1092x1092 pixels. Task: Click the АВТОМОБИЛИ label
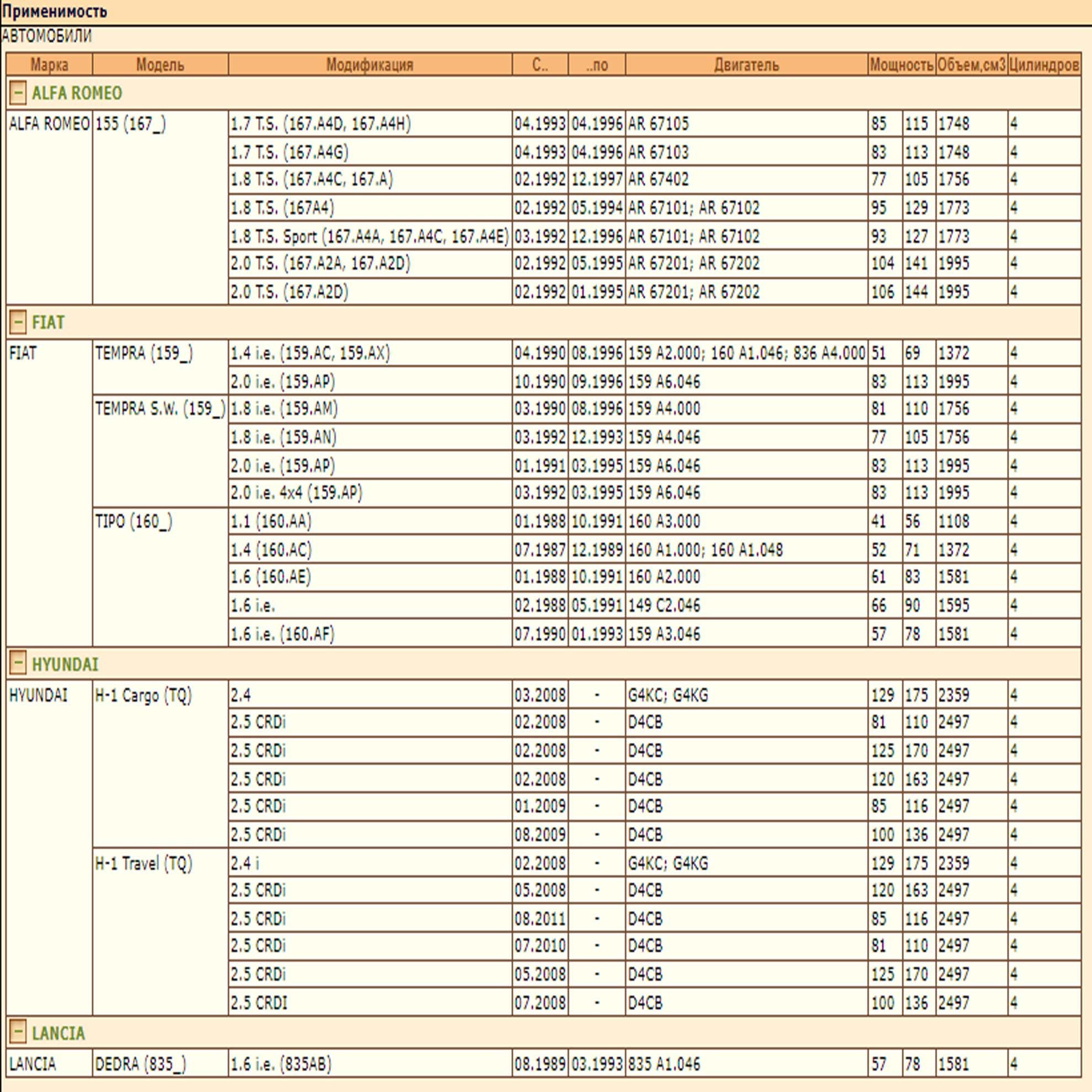(46, 36)
